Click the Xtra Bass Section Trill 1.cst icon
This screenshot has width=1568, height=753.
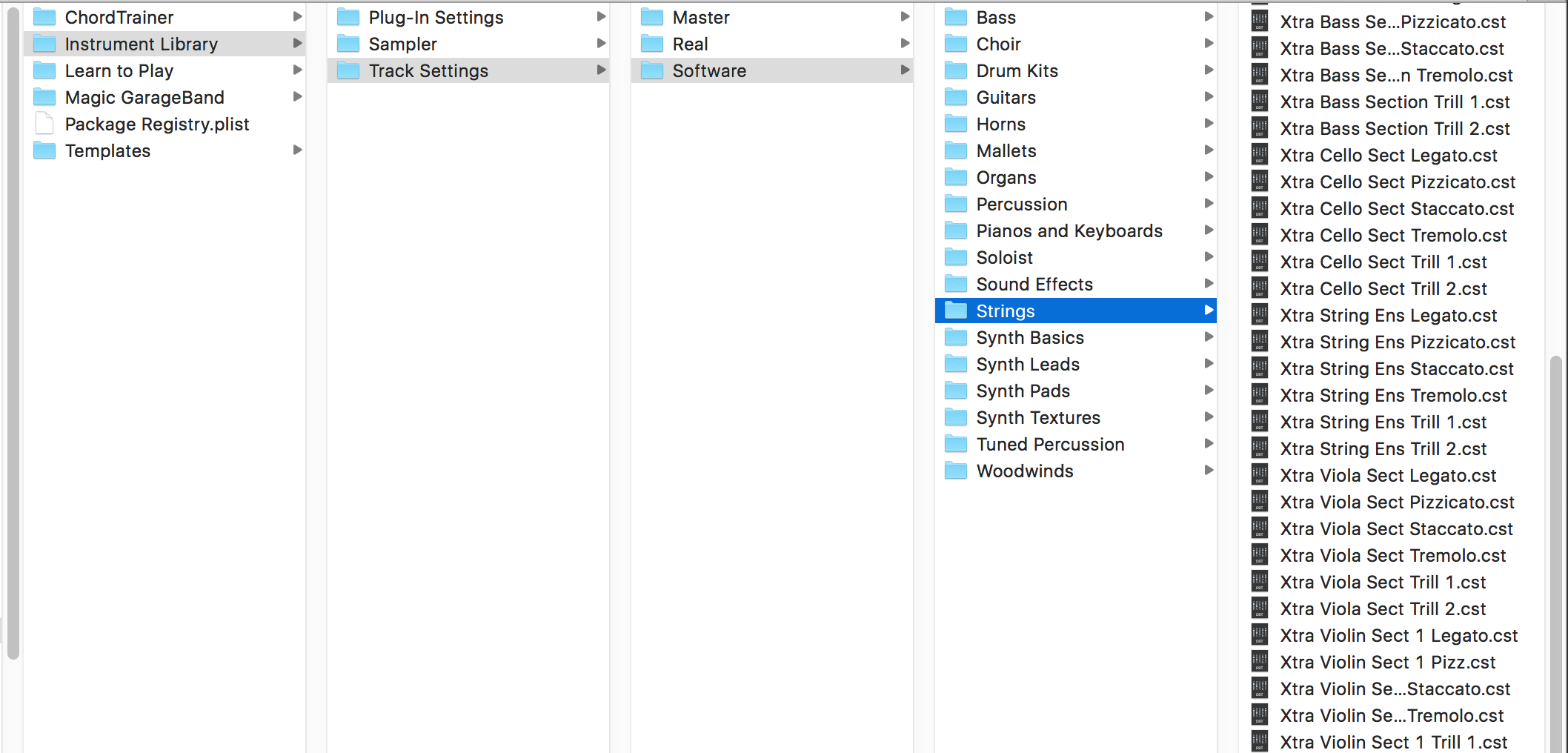click(1259, 102)
